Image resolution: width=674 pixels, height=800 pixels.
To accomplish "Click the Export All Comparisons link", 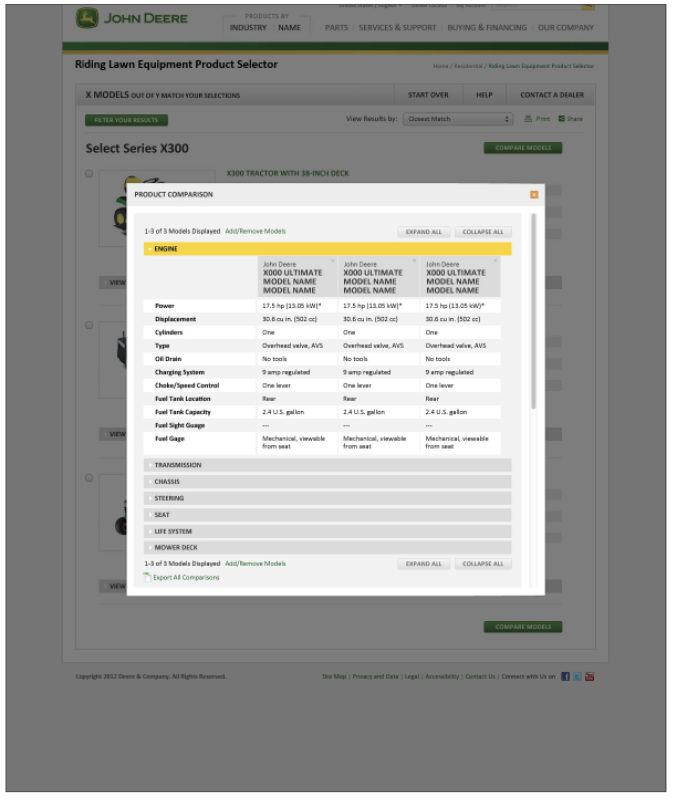I will [x=186, y=577].
